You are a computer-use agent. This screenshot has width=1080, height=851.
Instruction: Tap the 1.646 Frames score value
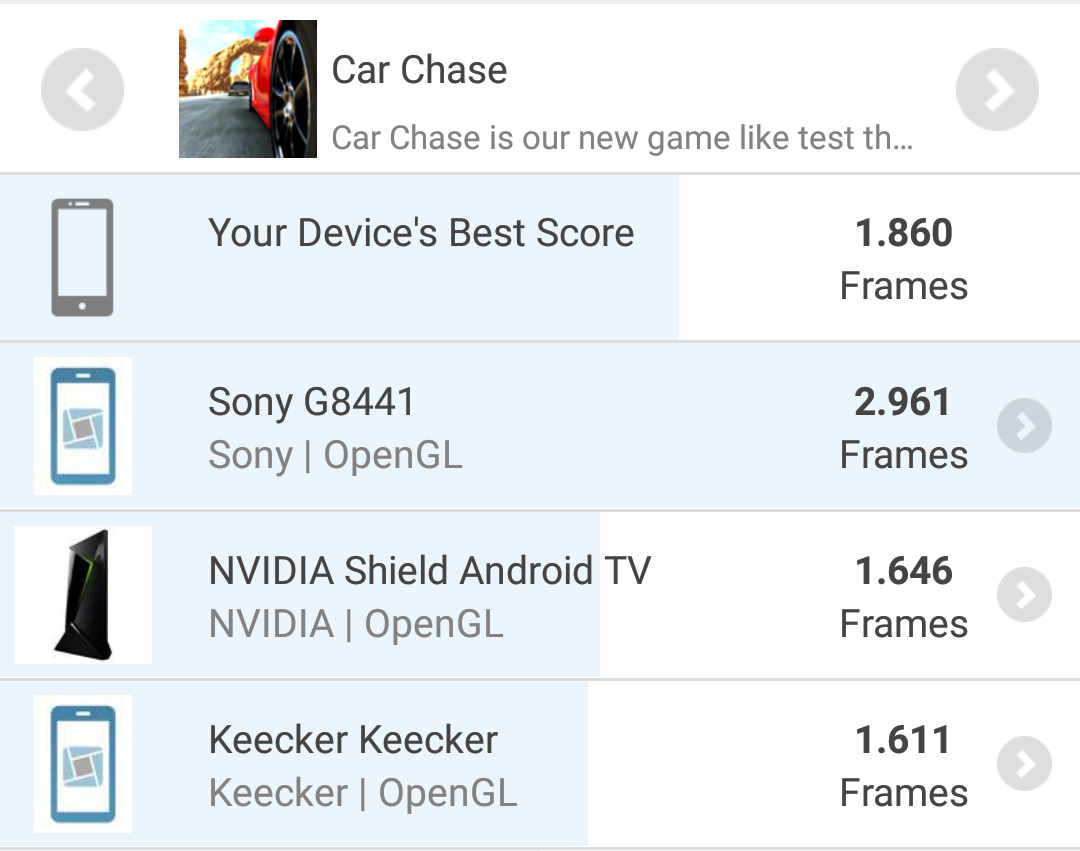pos(904,597)
